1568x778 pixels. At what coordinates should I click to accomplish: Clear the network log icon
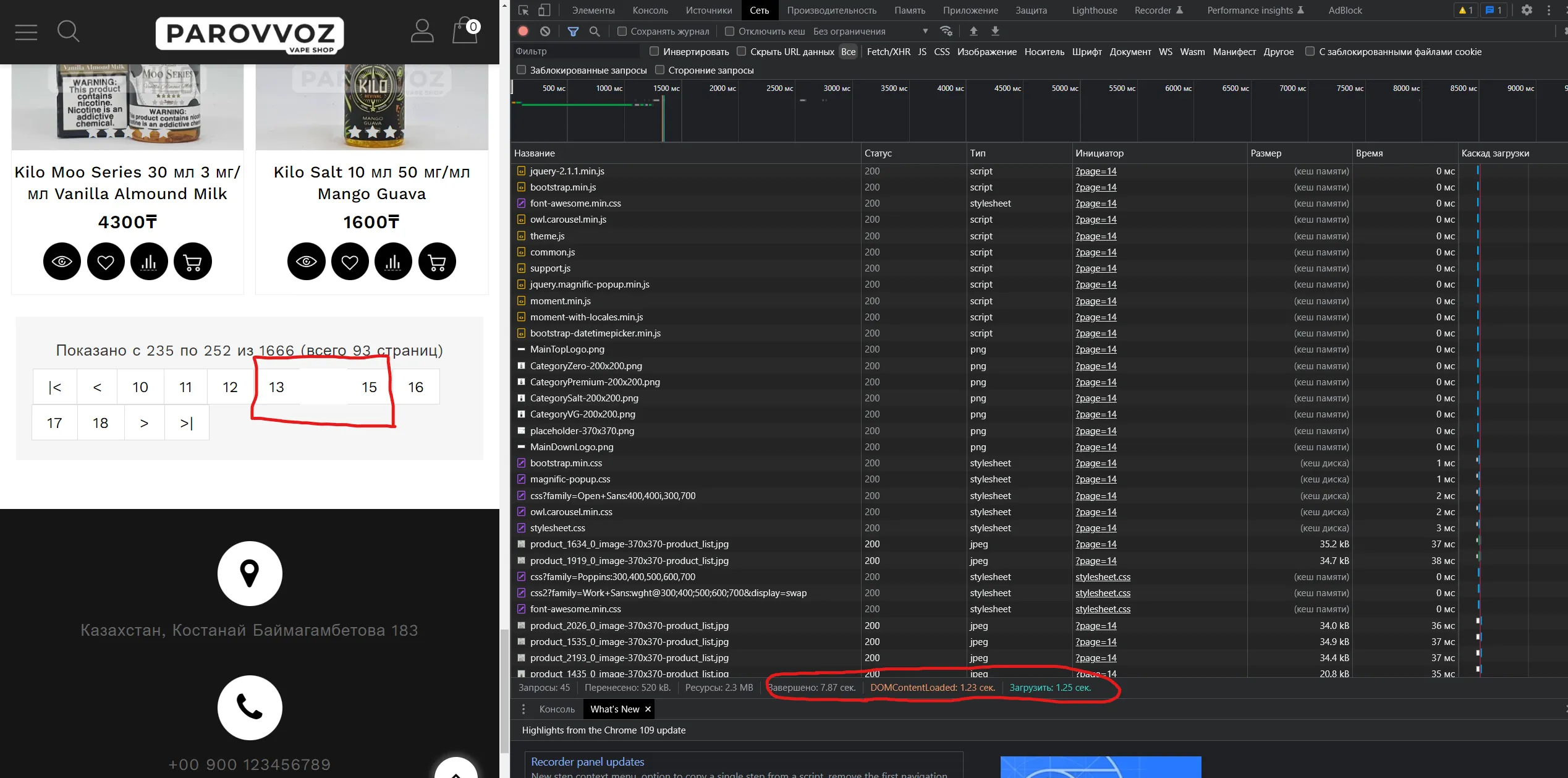tap(545, 31)
